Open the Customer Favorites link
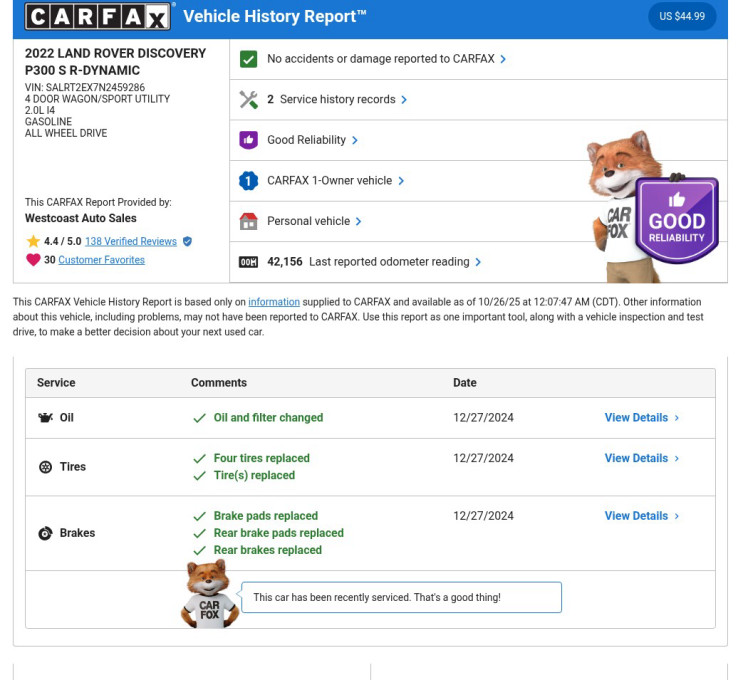The width and height of the screenshot is (743, 680). [x=101, y=260]
